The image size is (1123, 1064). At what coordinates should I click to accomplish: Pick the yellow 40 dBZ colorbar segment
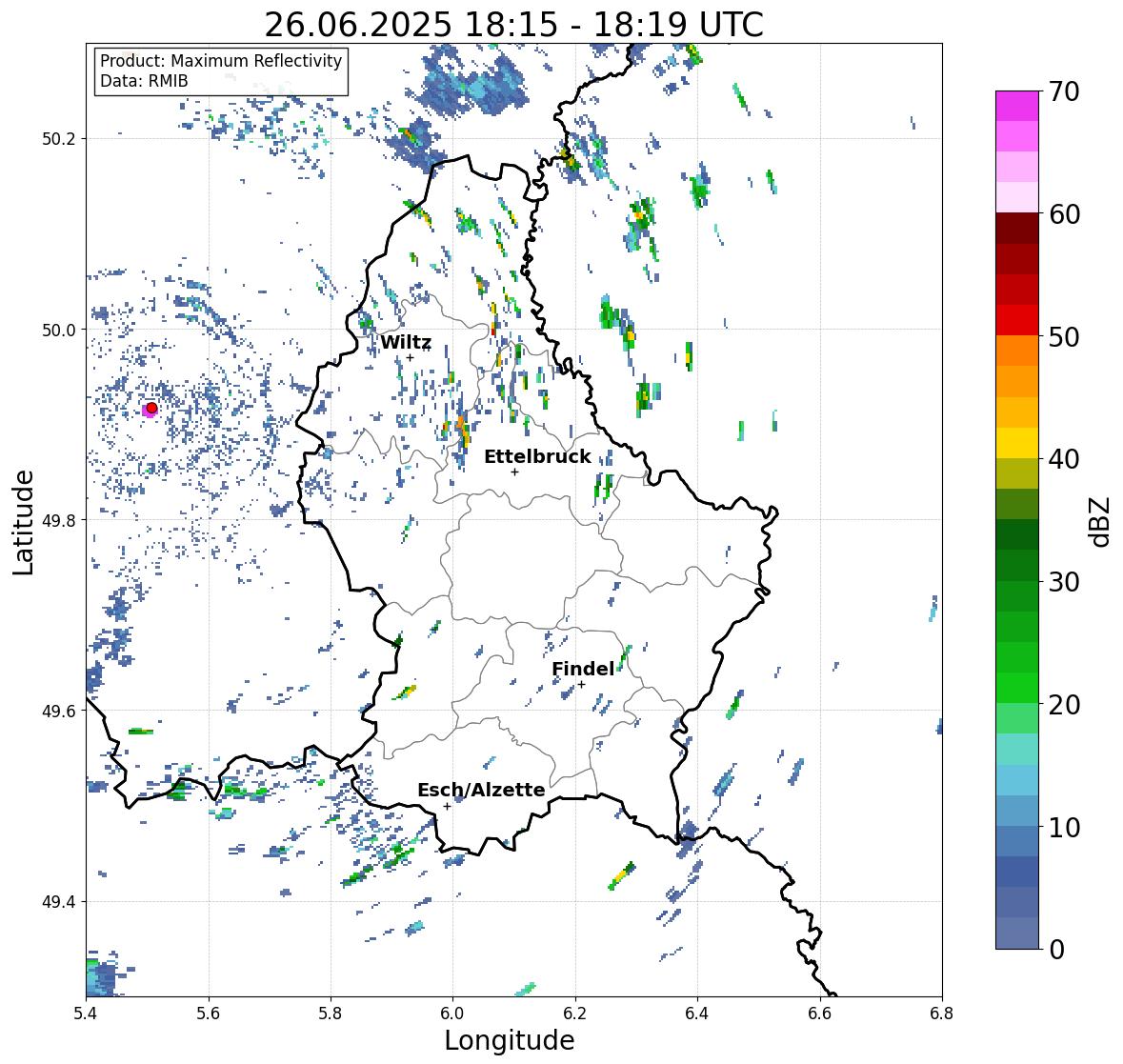point(1017,443)
